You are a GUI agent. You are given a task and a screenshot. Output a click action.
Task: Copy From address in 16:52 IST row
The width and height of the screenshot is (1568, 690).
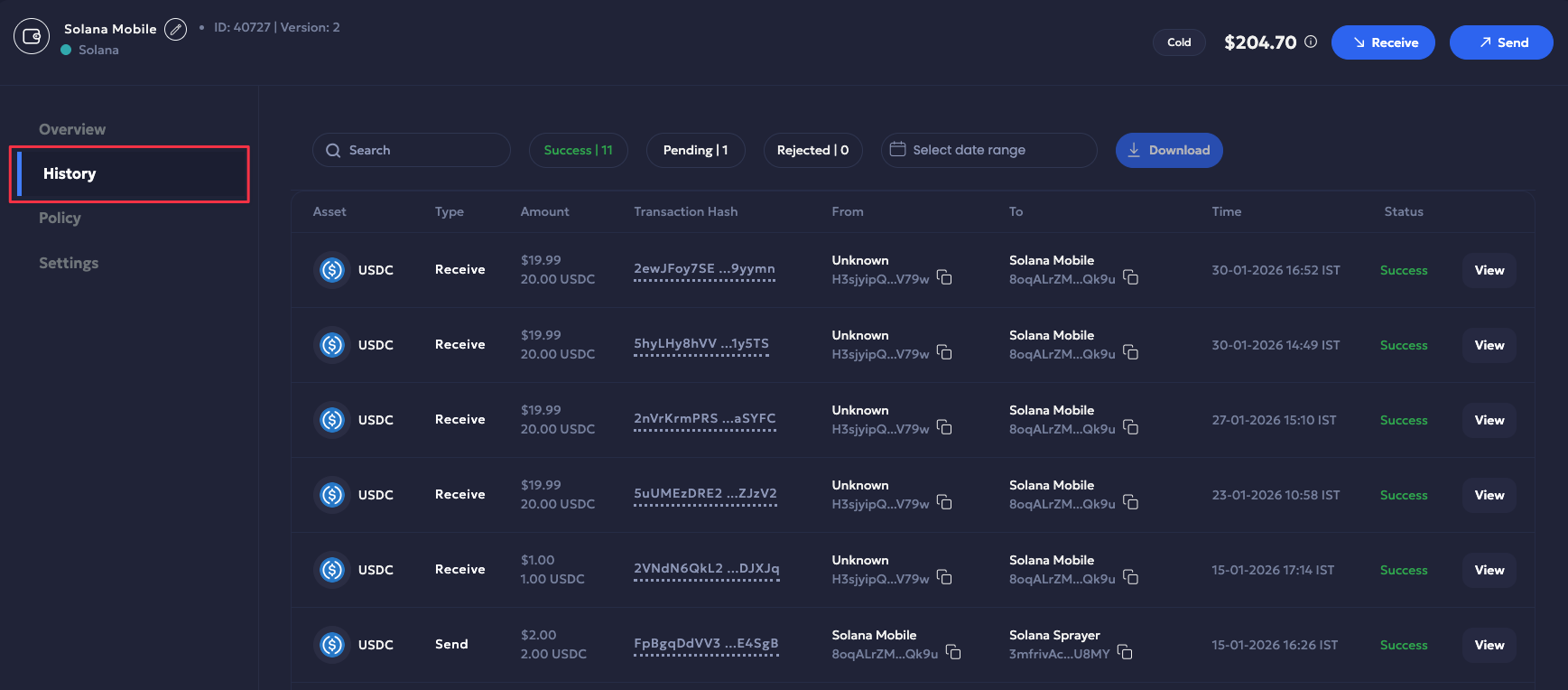[944, 276]
